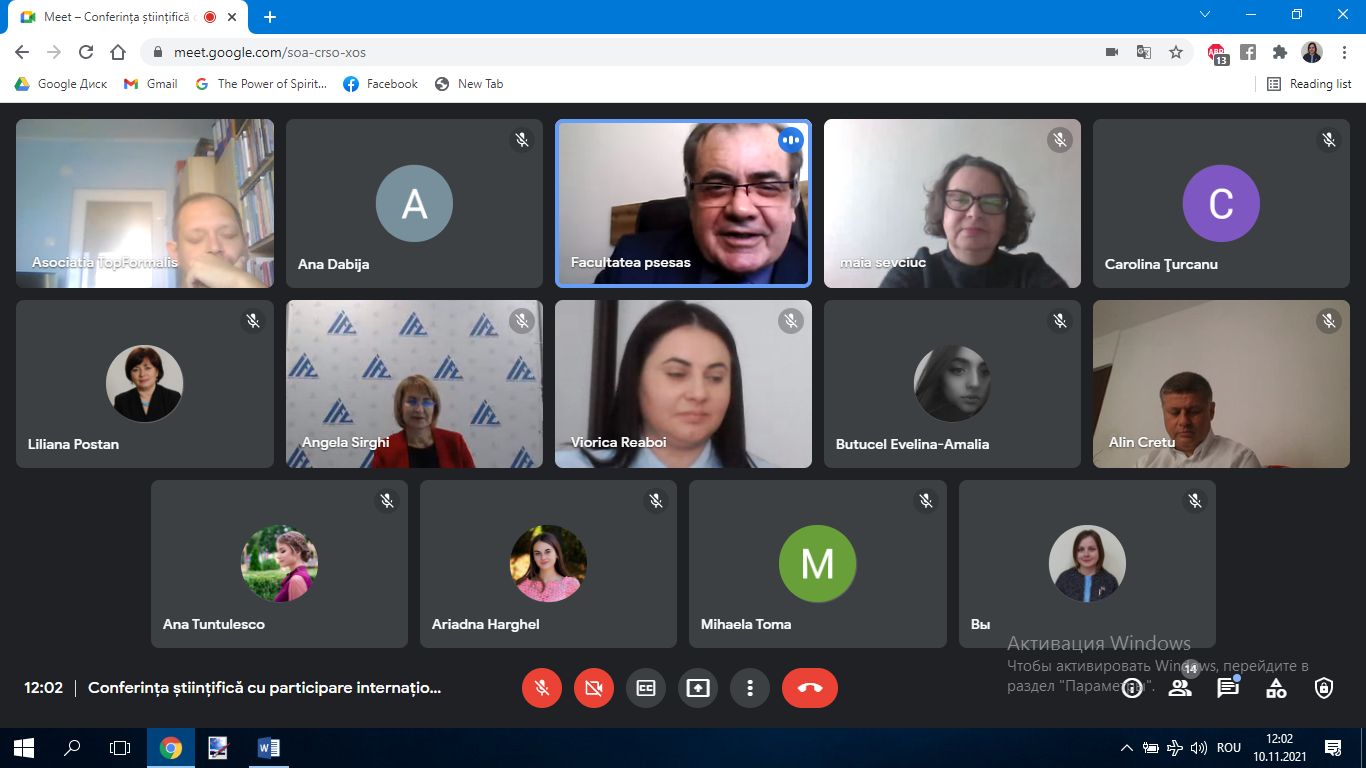Click the address bar URL field
1366x768 pixels.
pos(600,52)
